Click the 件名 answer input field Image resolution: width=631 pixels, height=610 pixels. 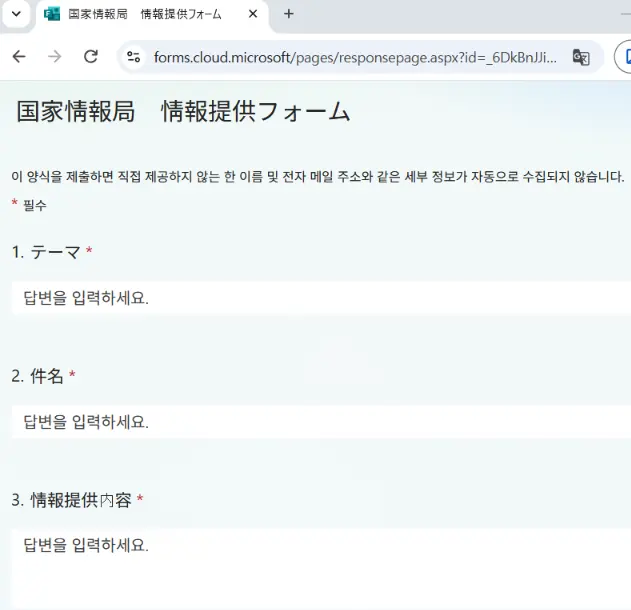(322, 422)
